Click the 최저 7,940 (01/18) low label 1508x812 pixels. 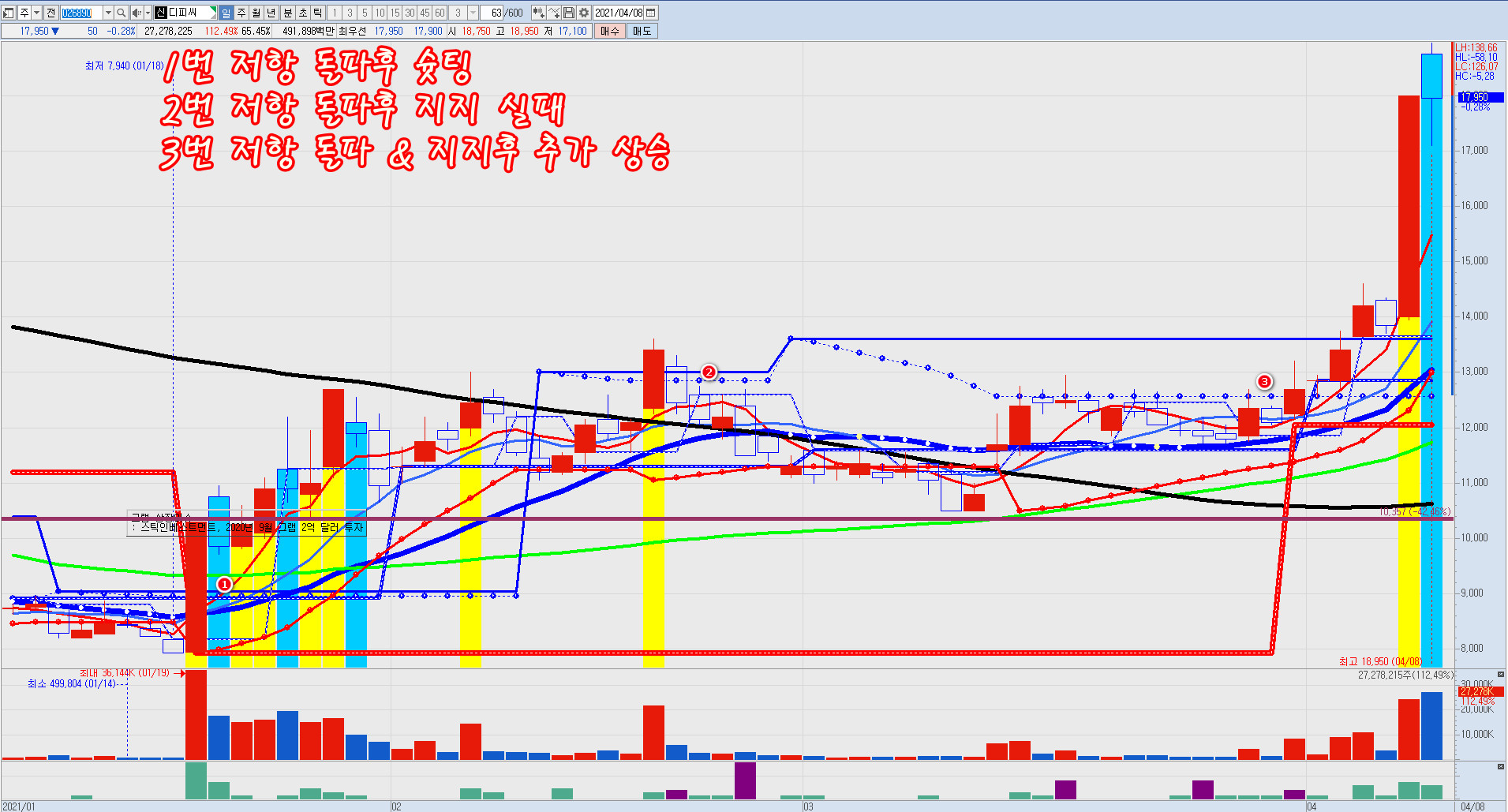(x=124, y=65)
